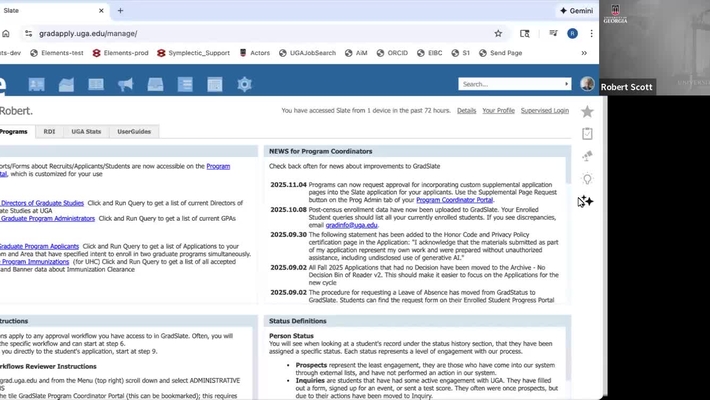Bookmark this page with the star icon
The height and width of the screenshot is (400, 710).
coord(498,33)
